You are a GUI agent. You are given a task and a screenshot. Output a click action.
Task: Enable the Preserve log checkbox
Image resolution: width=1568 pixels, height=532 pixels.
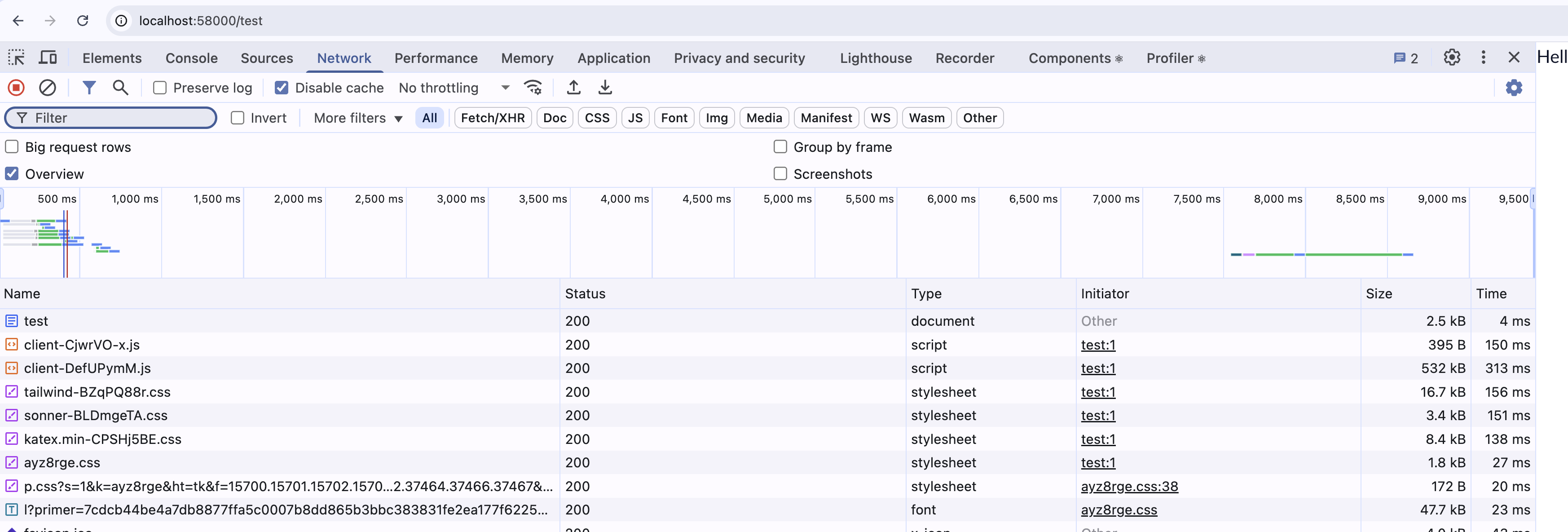coord(159,88)
